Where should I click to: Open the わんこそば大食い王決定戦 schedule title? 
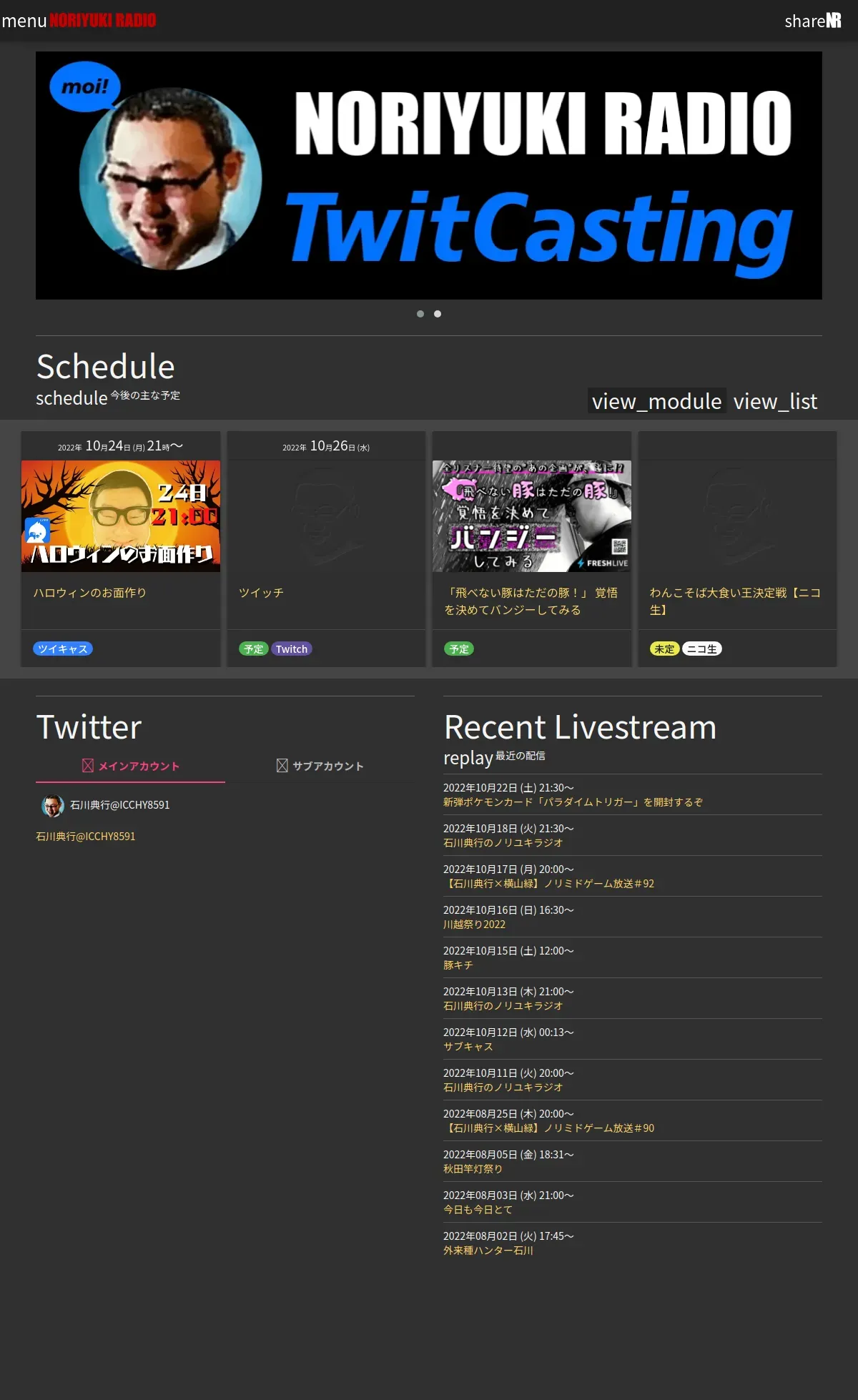point(736,601)
